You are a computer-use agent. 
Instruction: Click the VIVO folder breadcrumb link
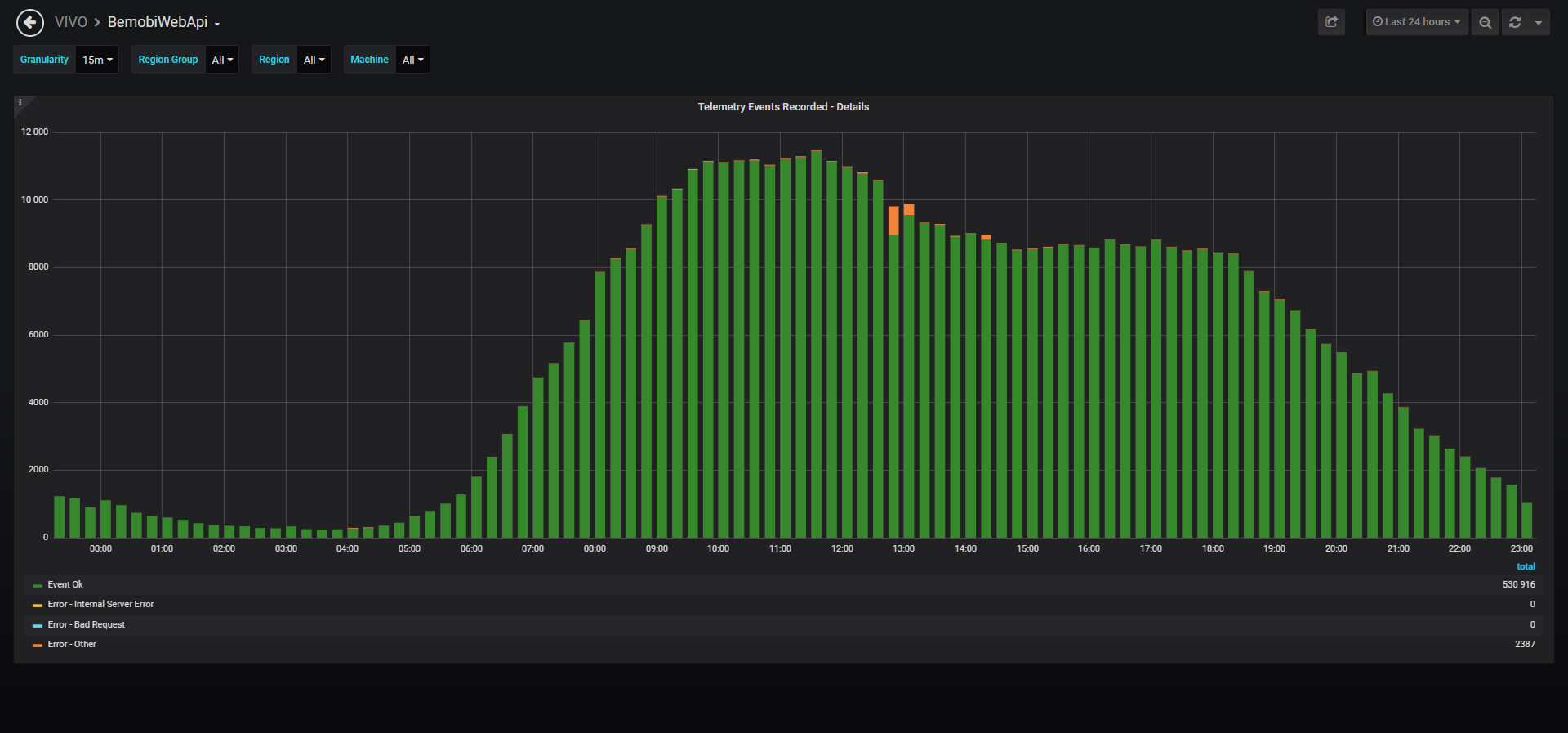pyautogui.click(x=71, y=22)
